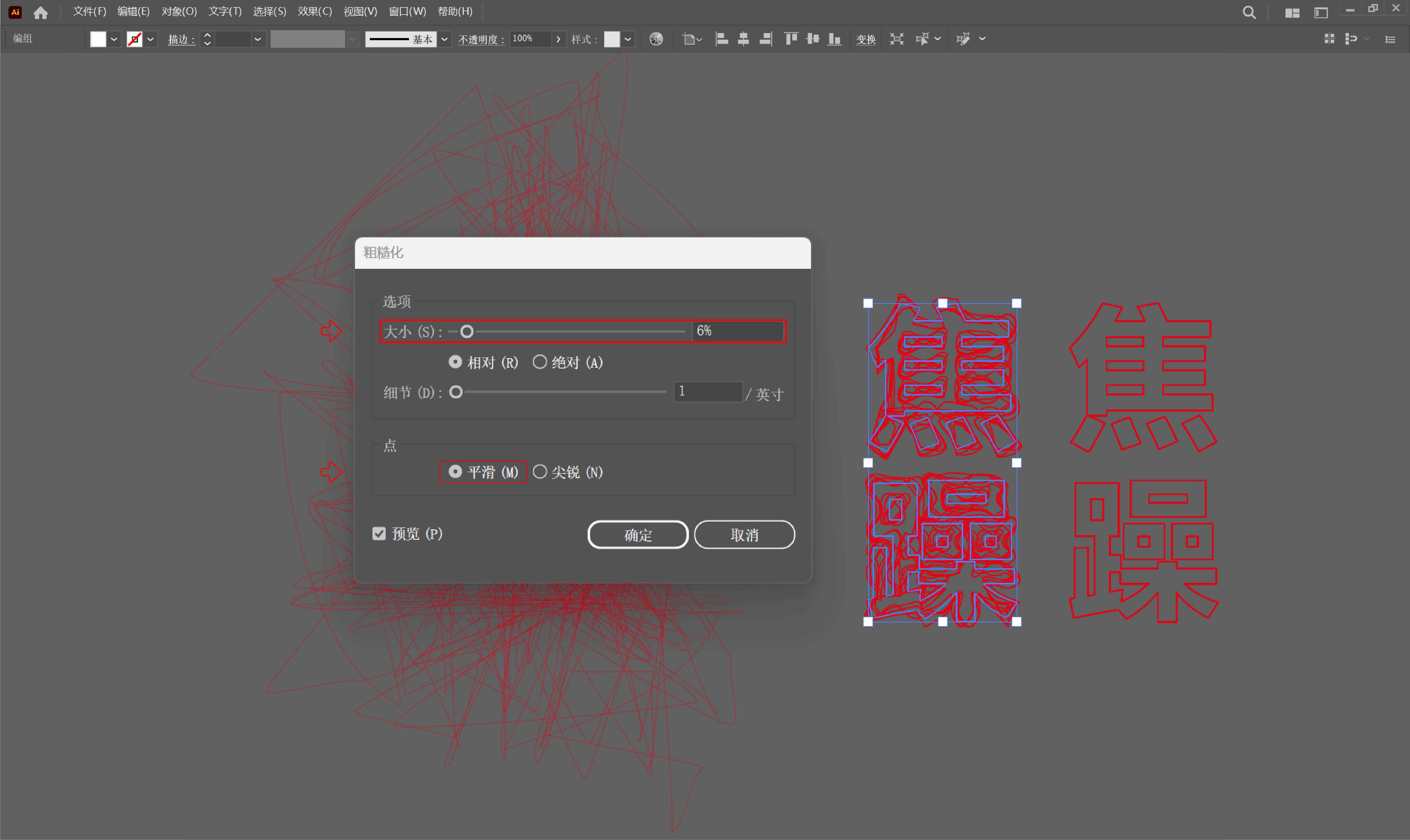
Task: Open the 窗口(W) menu
Action: click(x=407, y=11)
